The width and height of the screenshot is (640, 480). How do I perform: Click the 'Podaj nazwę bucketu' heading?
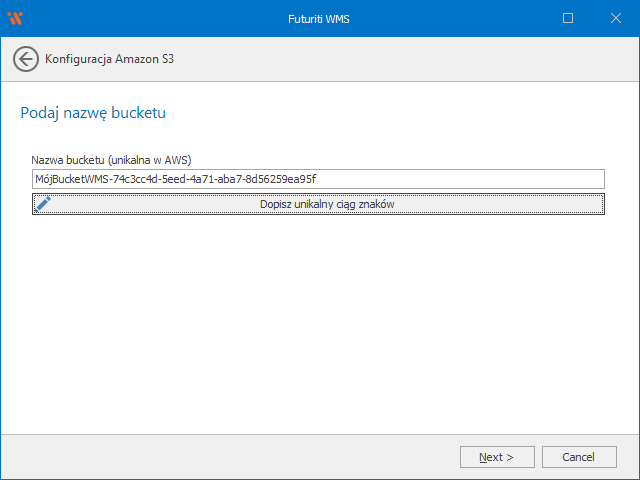point(92,113)
